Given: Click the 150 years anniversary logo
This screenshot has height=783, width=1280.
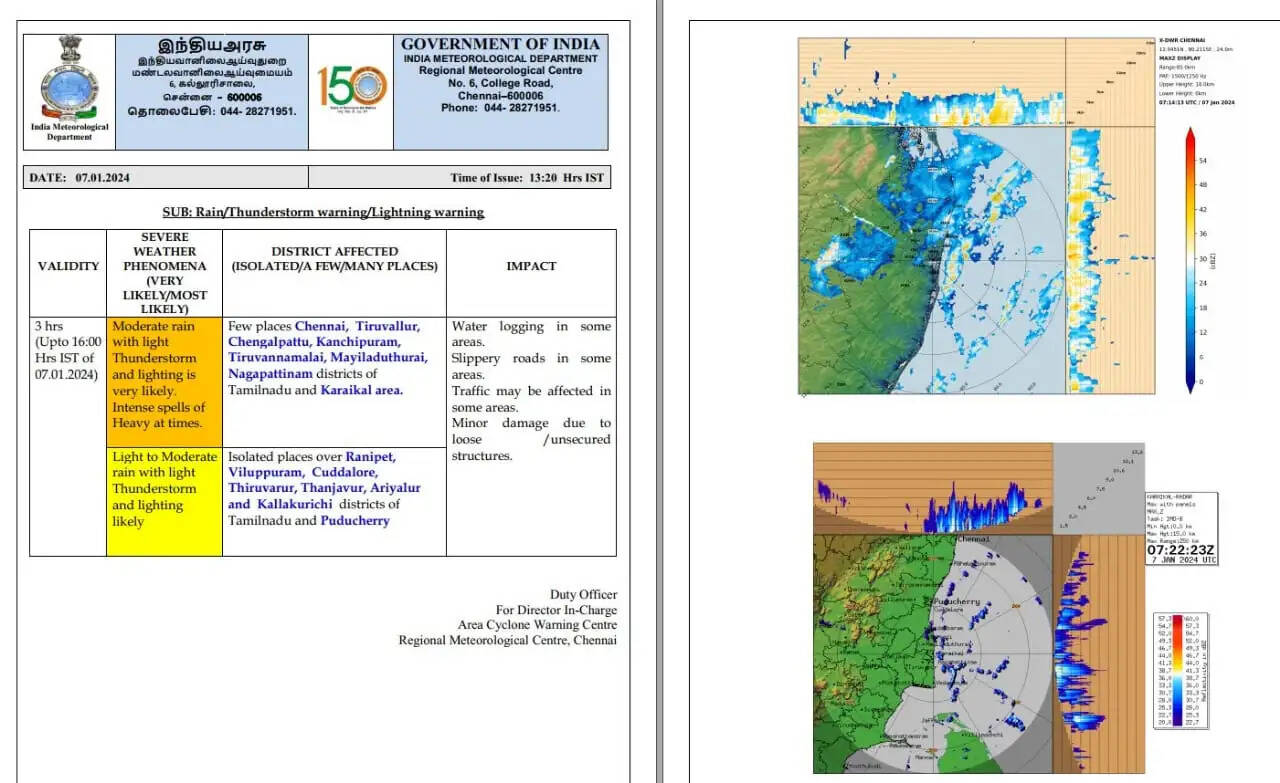Looking at the screenshot, I should coord(351,88).
